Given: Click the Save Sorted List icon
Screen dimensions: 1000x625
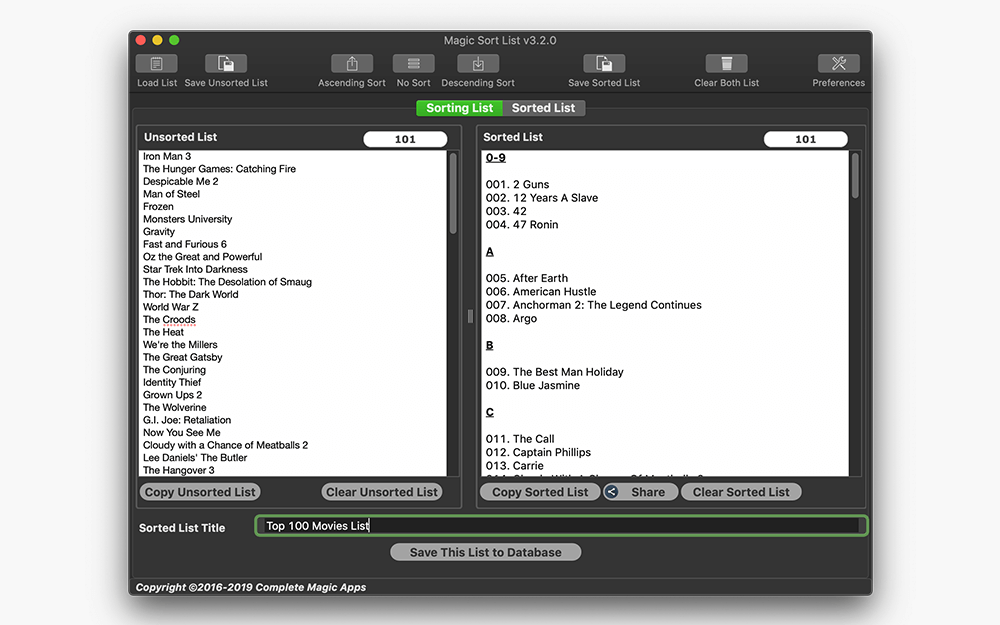Looking at the screenshot, I should click(x=604, y=63).
